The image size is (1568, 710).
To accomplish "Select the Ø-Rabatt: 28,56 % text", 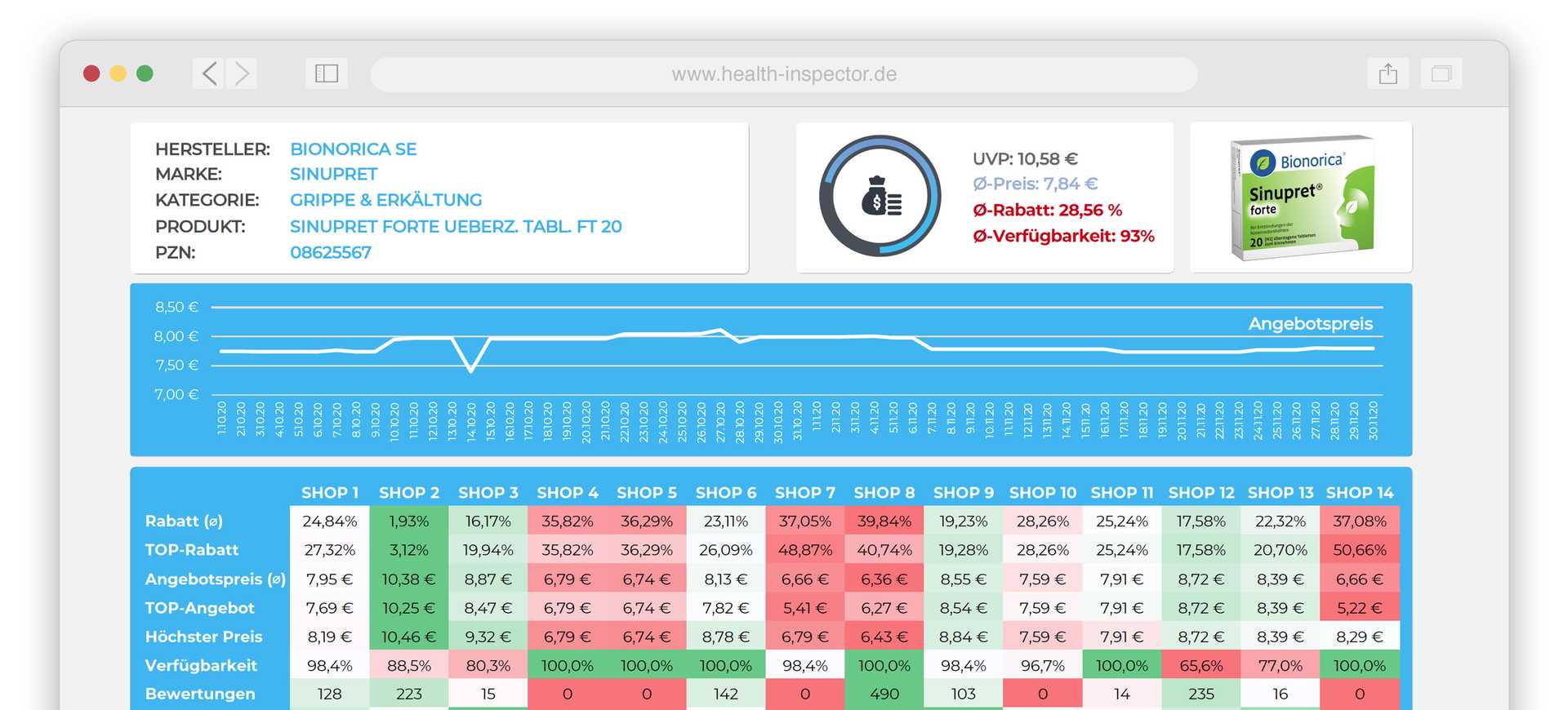I will pos(1047,210).
